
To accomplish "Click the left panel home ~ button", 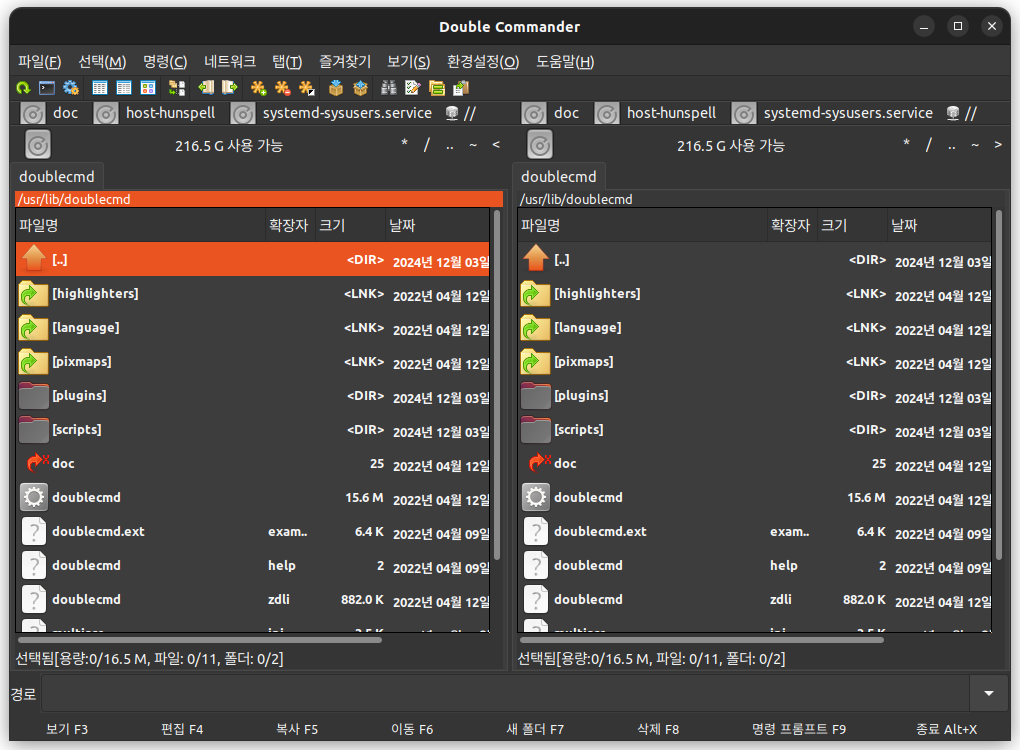I will [473, 144].
